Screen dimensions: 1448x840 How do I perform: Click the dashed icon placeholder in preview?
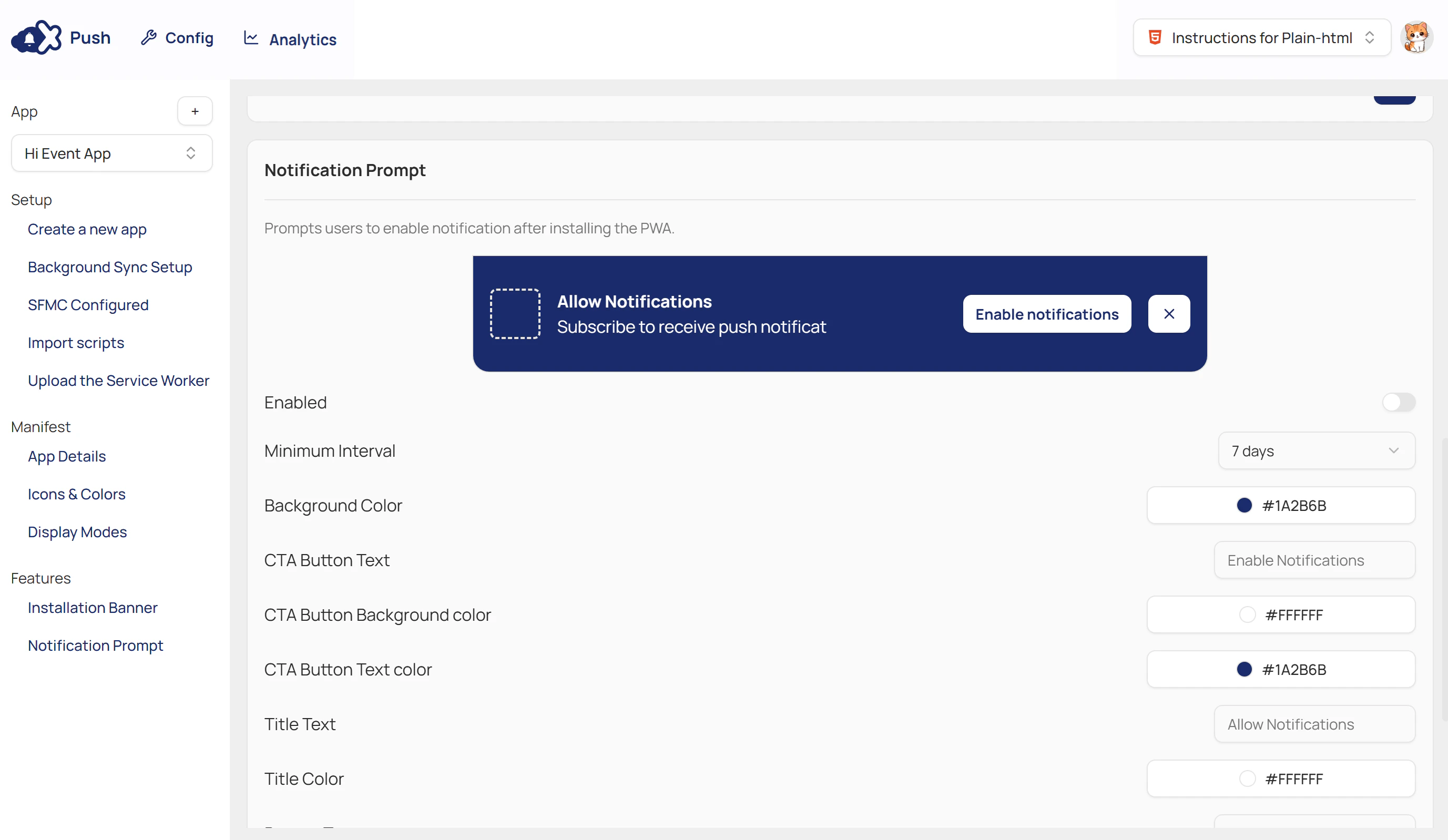[515, 314]
